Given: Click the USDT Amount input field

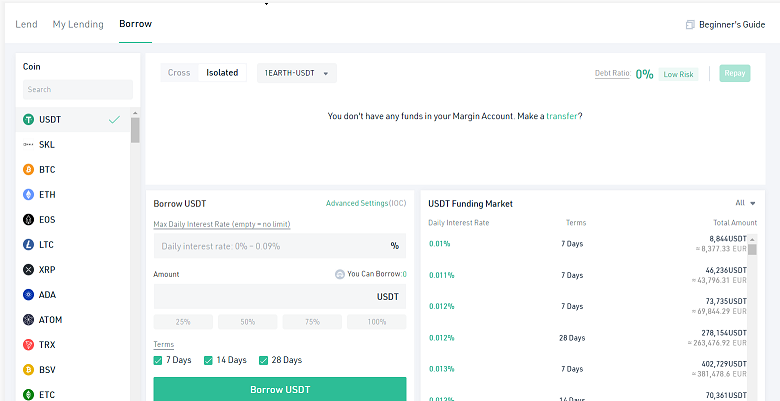Looking at the screenshot, I should pyautogui.click(x=280, y=297).
